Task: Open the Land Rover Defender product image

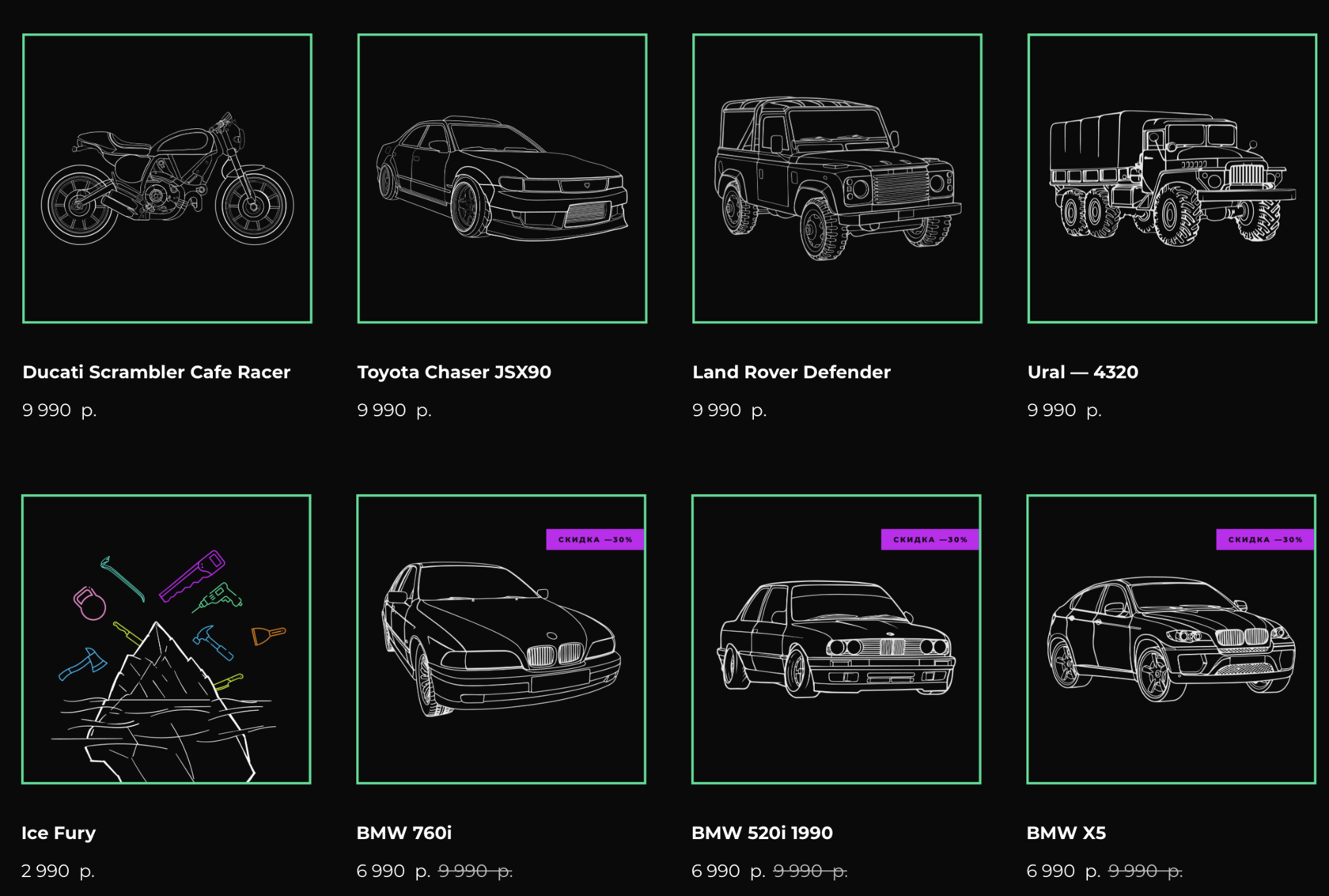Action: click(x=837, y=178)
